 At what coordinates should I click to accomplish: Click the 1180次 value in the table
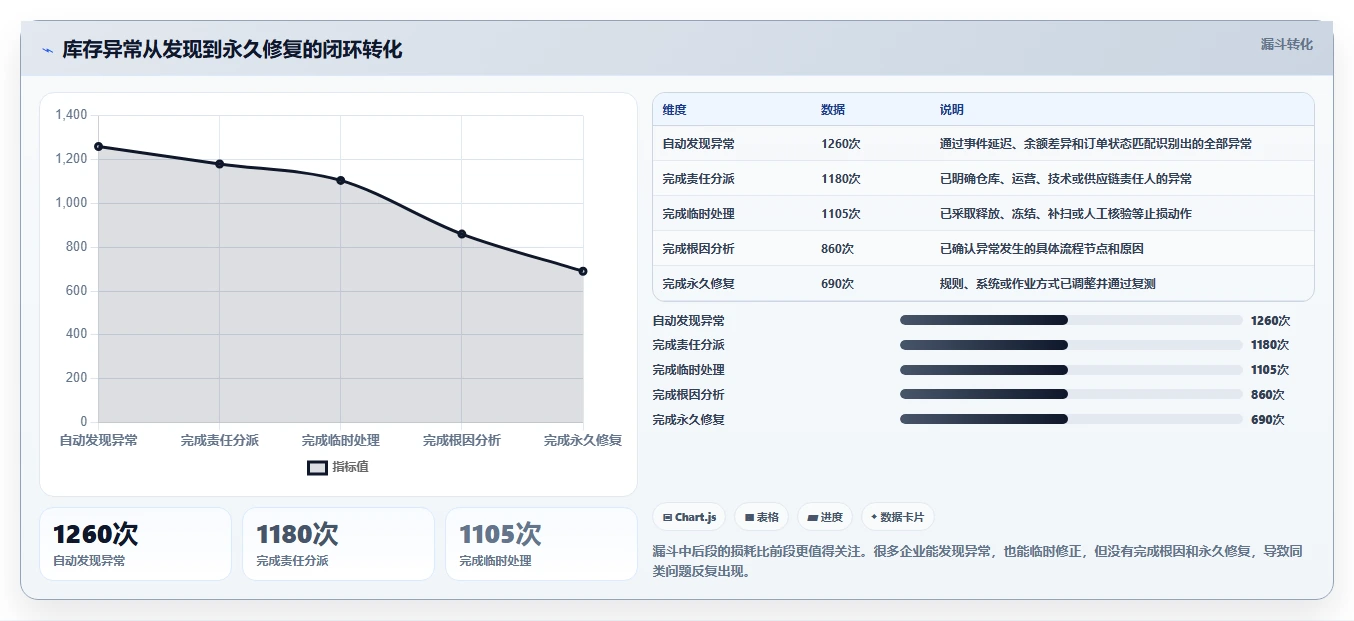tap(841, 179)
